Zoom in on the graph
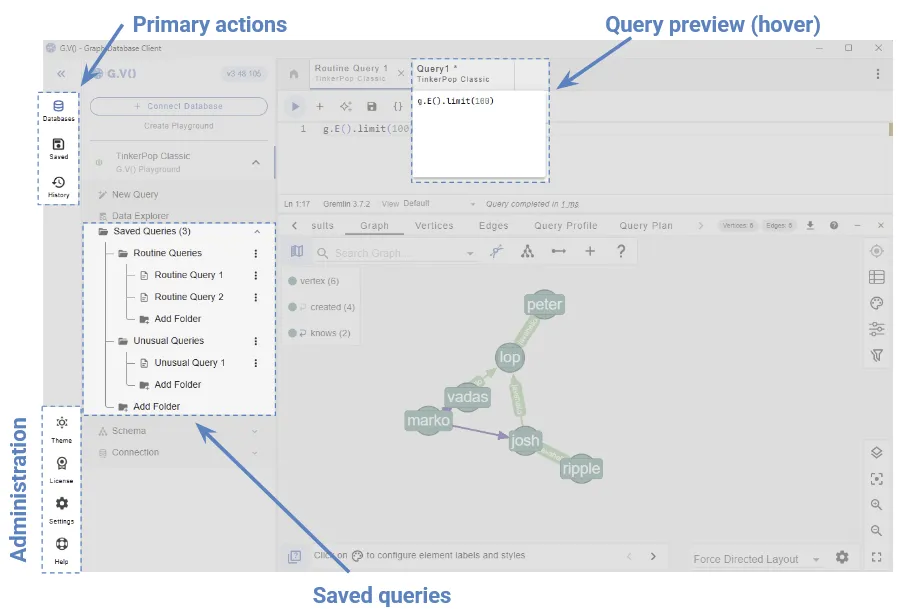 876,505
